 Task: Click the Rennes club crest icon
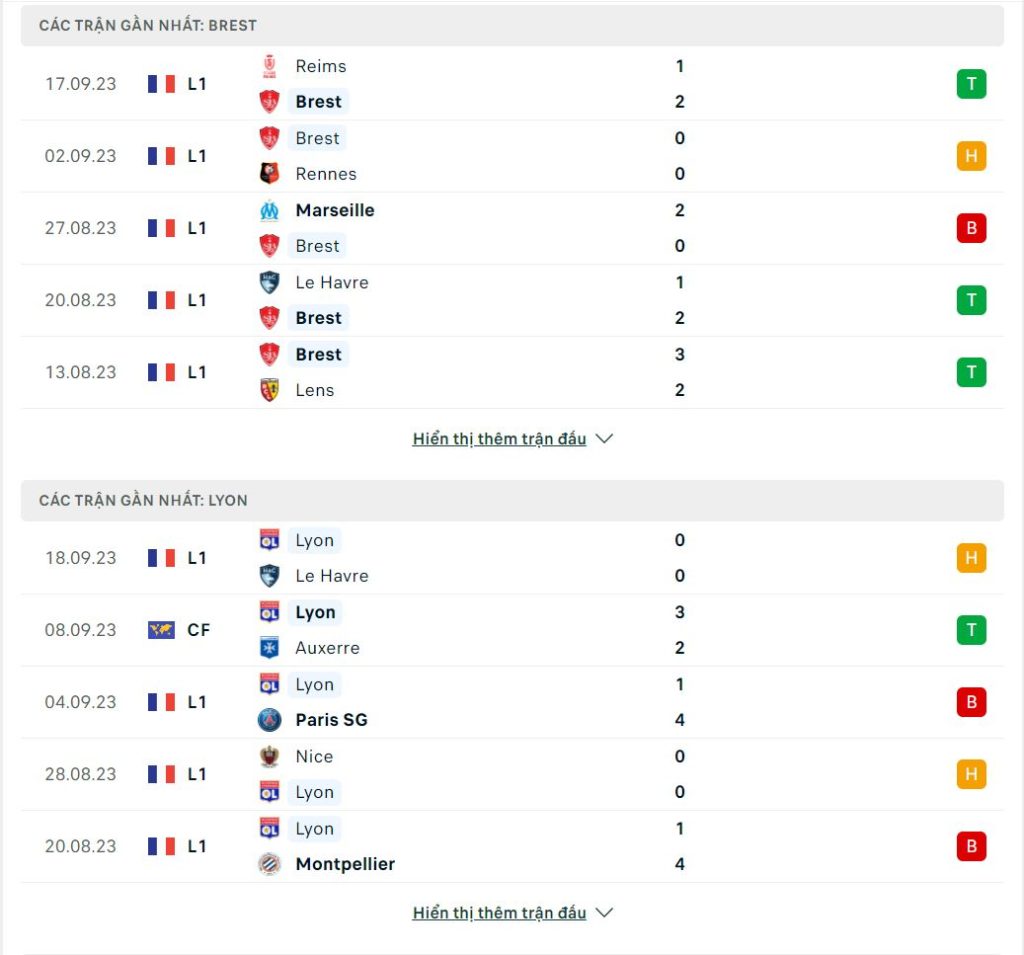pyautogui.click(x=269, y=174)
